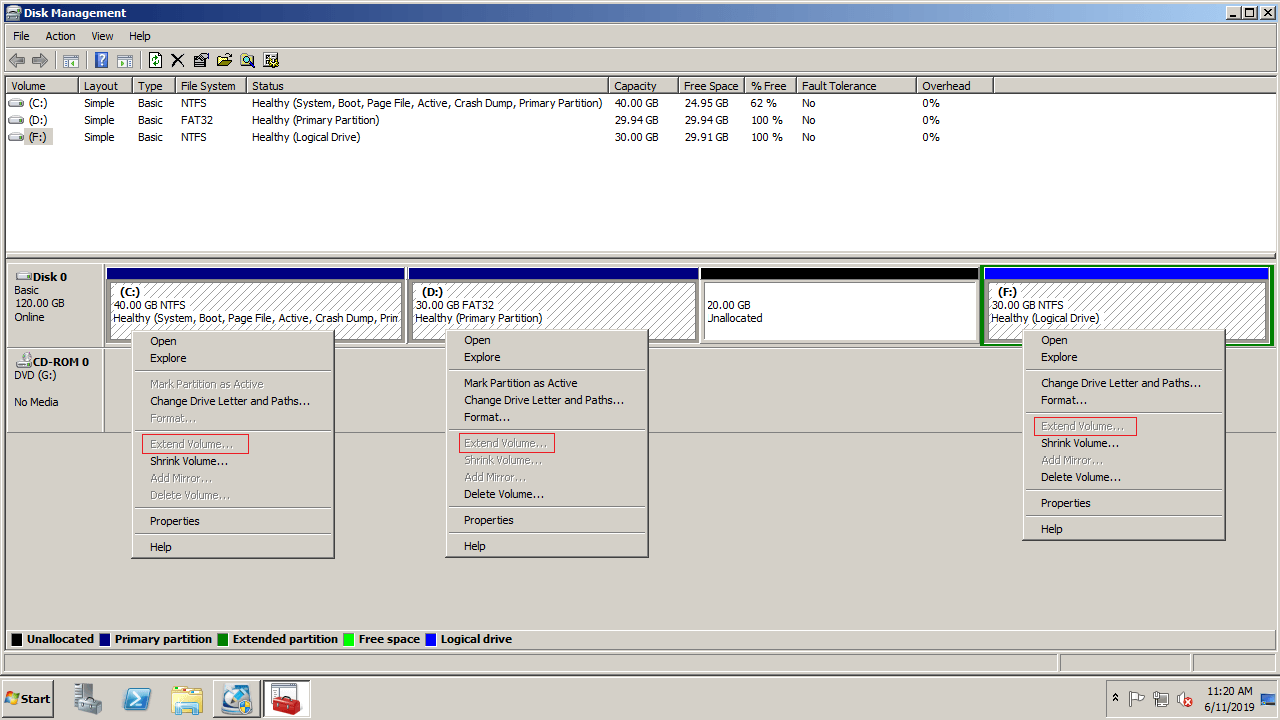The image size is (1280, 720).
Task: Launch Windows PowerShell from the taskbar
Action: click(x=137, y=699)
